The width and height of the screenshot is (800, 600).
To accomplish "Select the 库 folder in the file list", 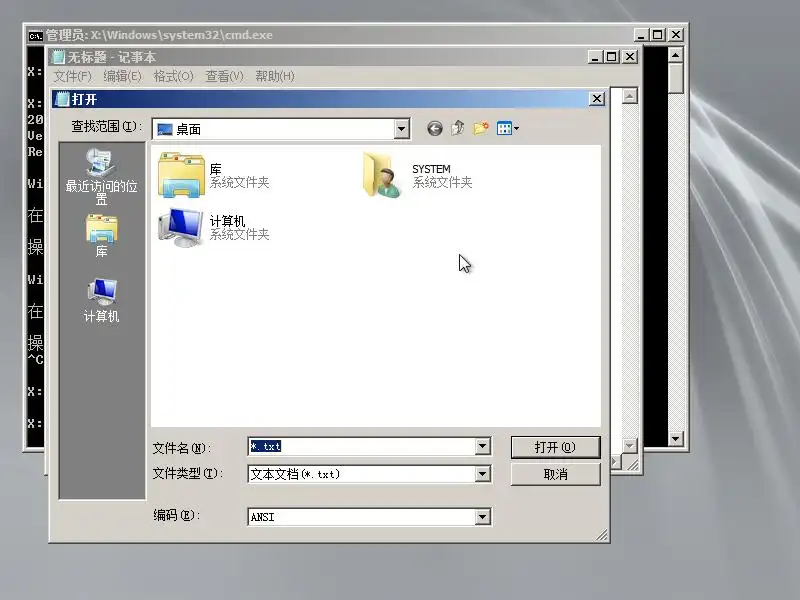I will pyautogui.click(x=214, y=176).
